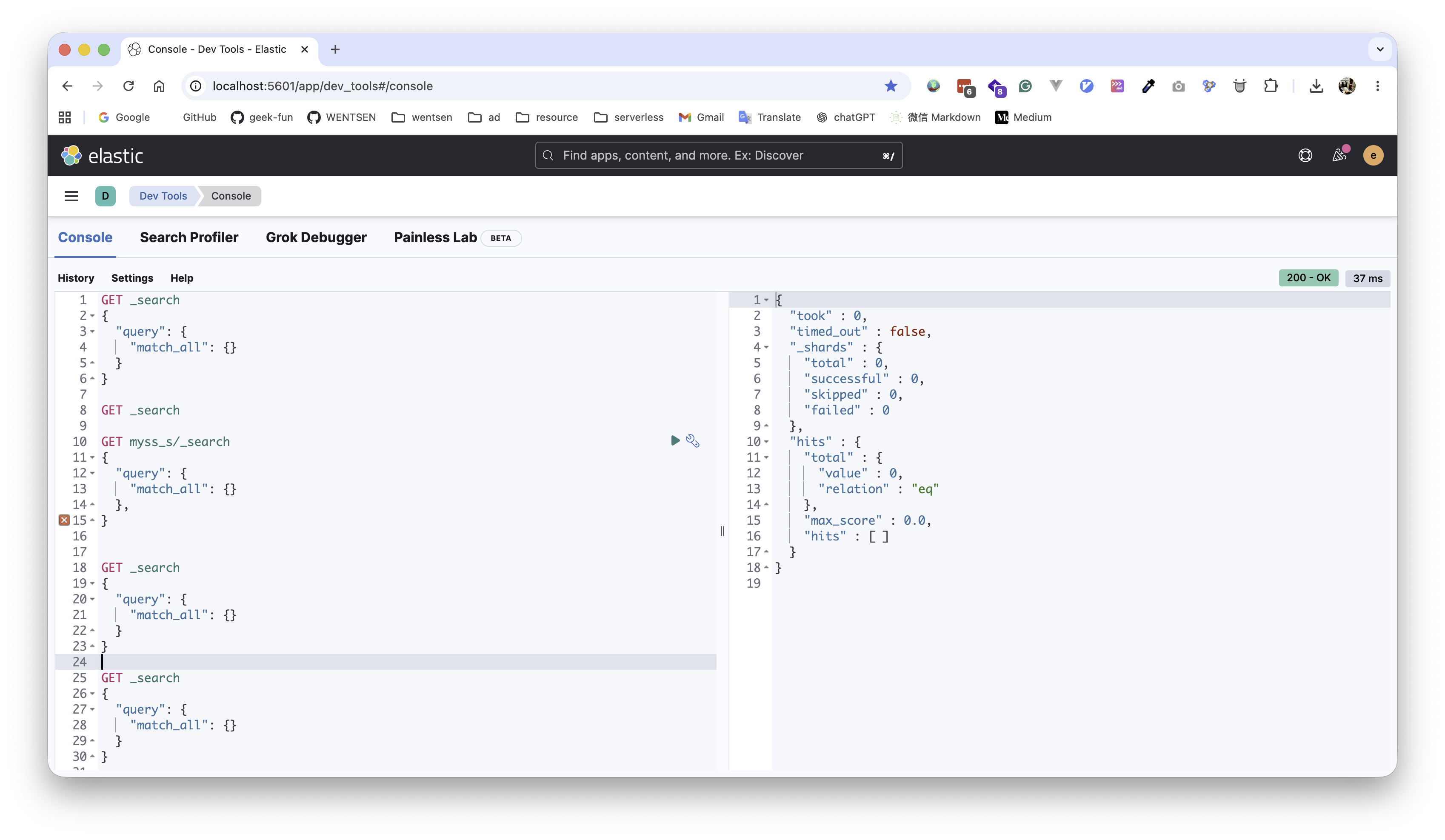1445x840 pixels.
Task: Close the Console - Dev Tools tab
Action: (305, 49)
